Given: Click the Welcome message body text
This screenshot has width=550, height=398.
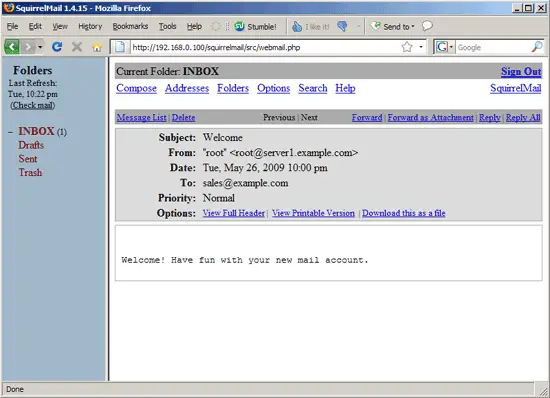Looking at the screenshot, I should coord(245,260).
